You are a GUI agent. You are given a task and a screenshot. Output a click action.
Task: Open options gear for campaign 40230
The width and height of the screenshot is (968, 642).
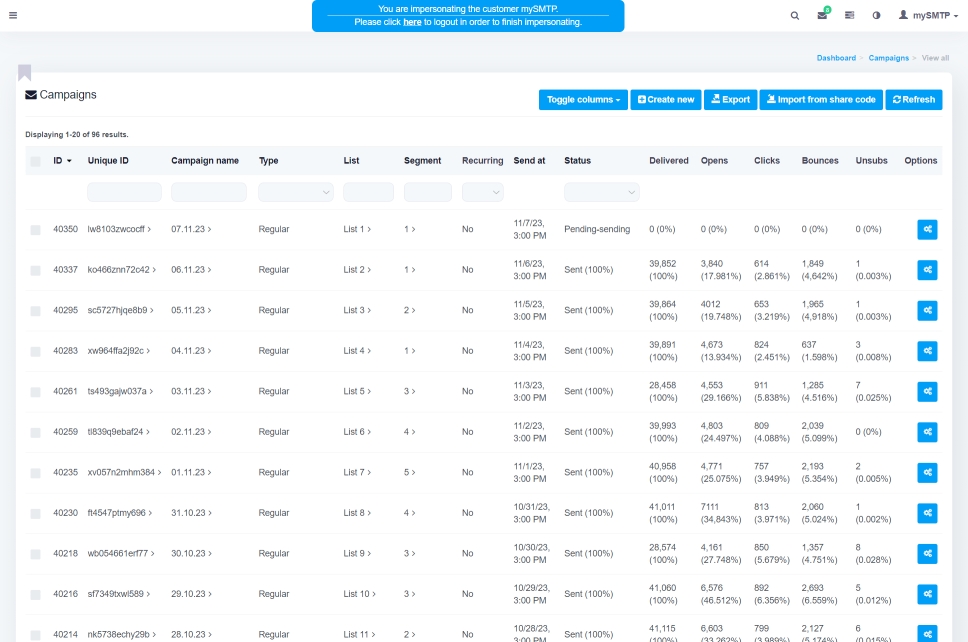pos(927,513)
